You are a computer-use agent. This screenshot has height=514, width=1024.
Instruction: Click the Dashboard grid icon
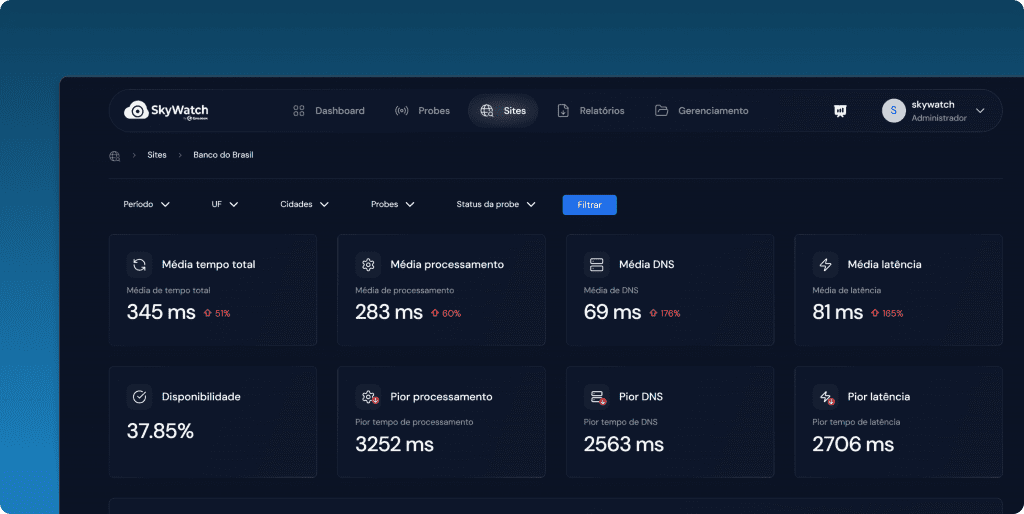298,111
